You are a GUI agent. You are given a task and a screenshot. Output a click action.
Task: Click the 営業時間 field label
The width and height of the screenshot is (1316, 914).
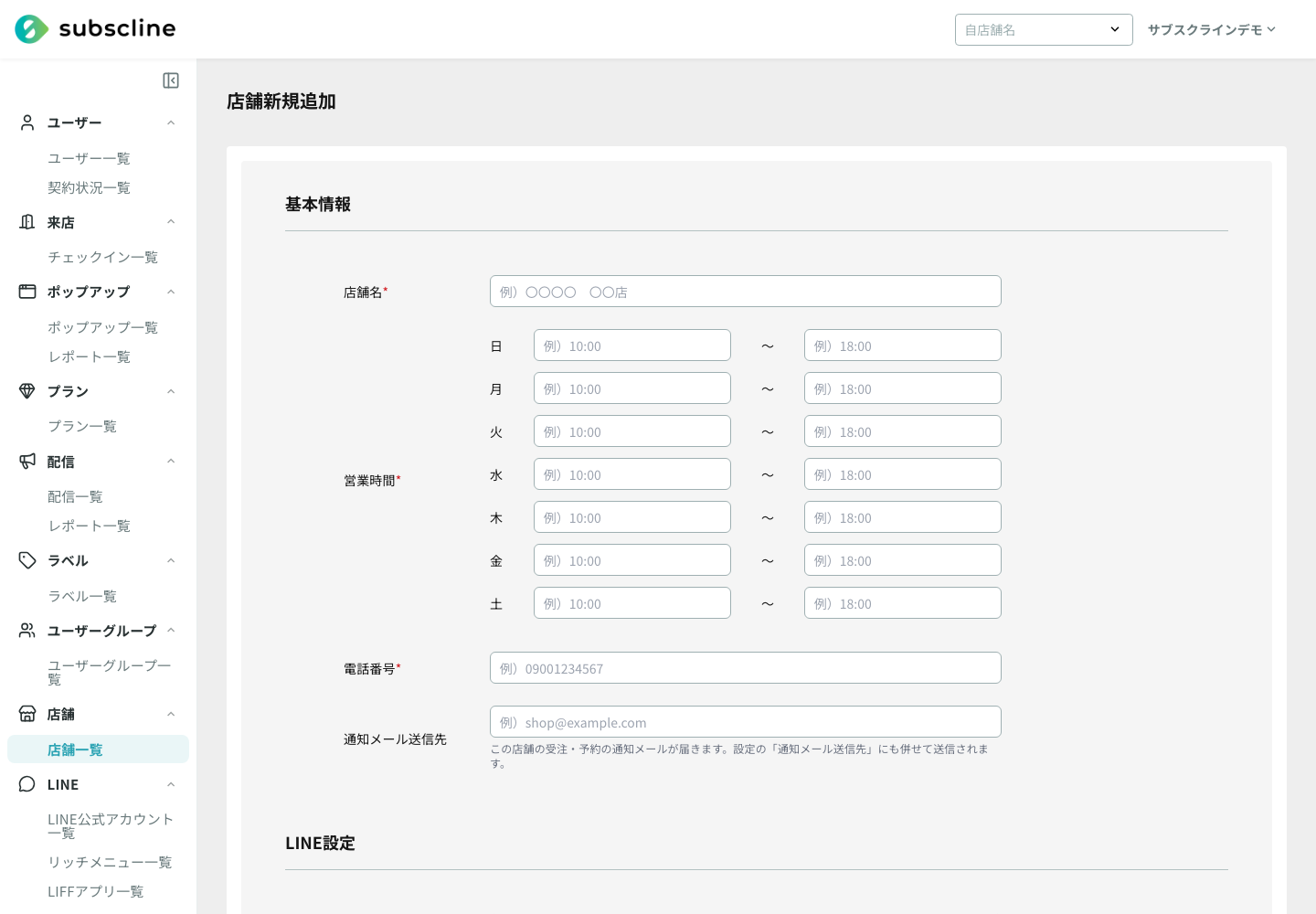[x=372, y=480]
